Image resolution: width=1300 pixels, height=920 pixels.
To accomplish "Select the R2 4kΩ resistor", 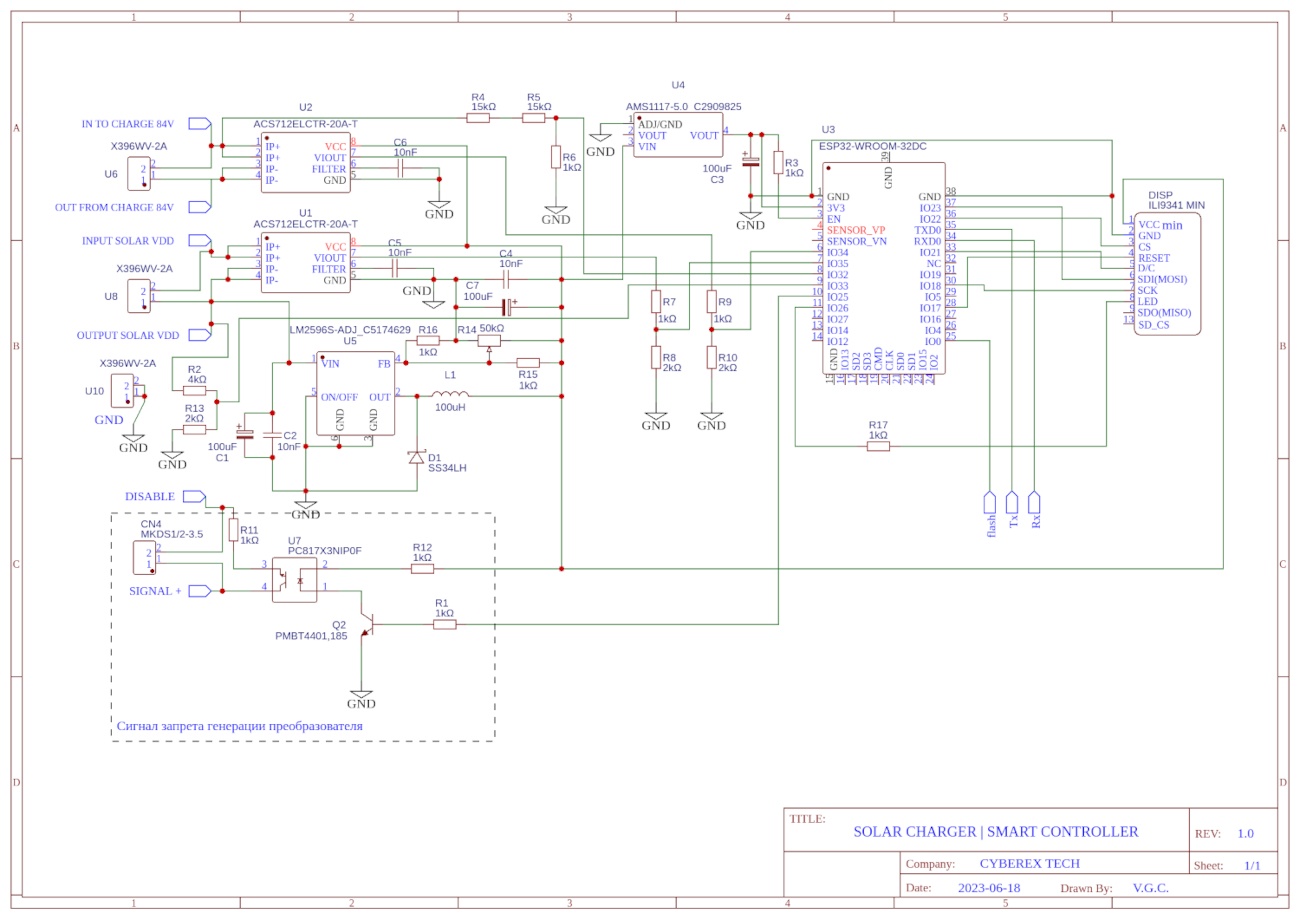I will pyautogui.click(x=195, y=391).
